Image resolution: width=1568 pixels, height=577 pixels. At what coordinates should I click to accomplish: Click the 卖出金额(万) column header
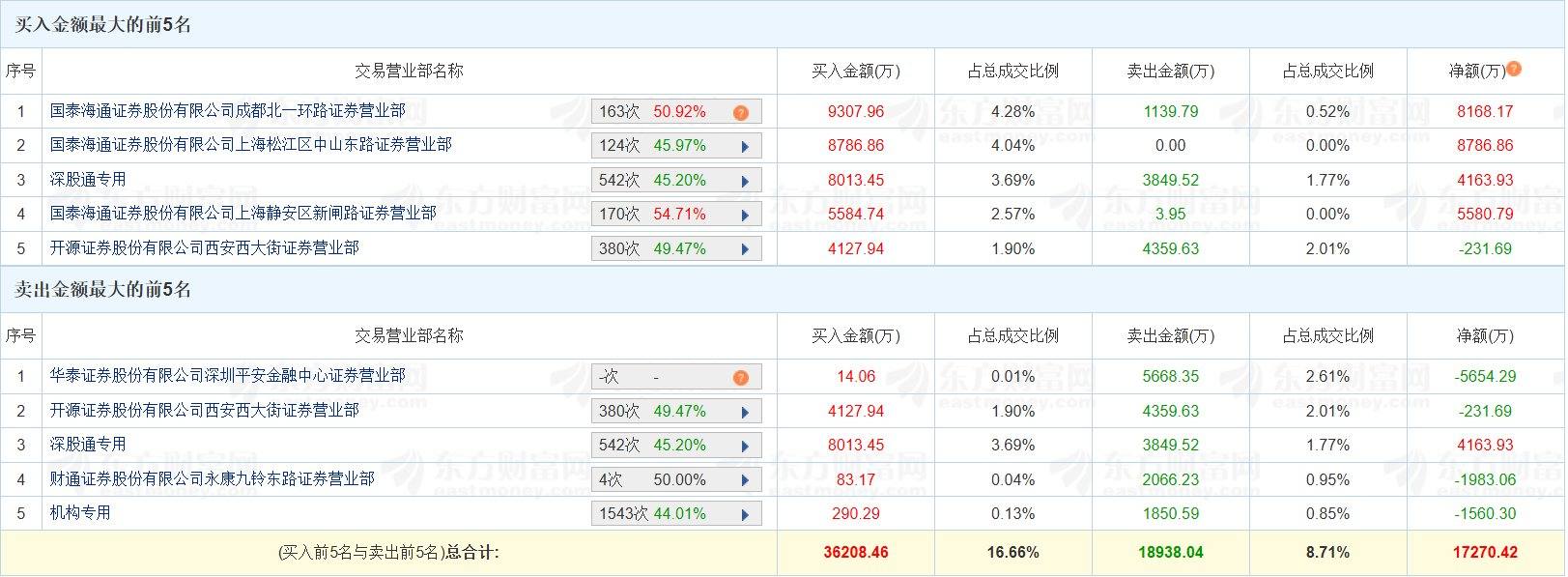(x=1170, y=71)
